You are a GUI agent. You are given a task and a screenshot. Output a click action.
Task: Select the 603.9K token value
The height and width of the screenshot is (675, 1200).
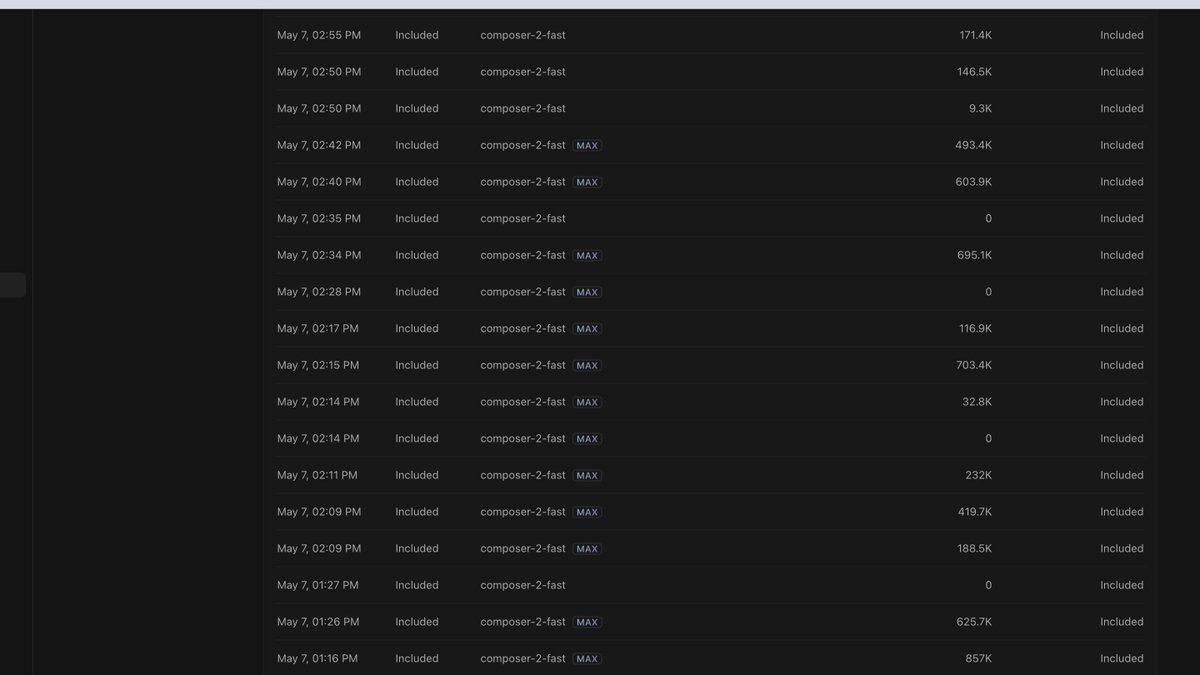coord(973,182)
